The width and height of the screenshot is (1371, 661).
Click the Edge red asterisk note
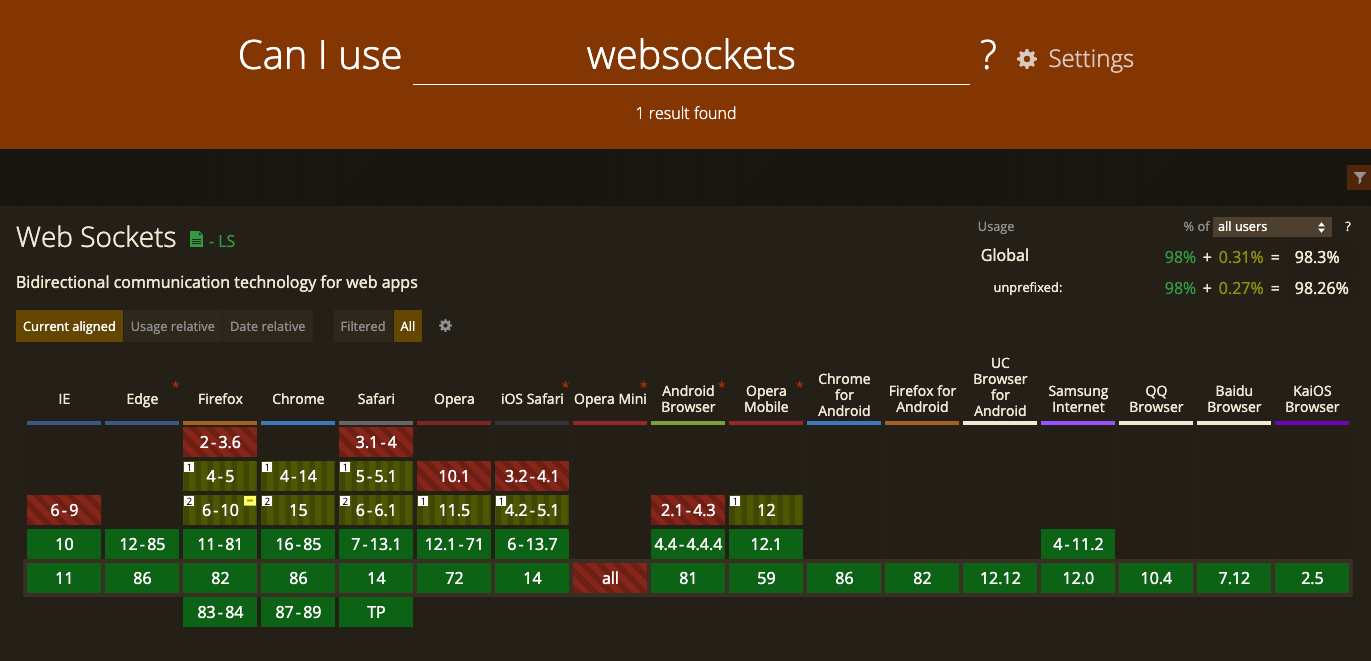point(176,385)
